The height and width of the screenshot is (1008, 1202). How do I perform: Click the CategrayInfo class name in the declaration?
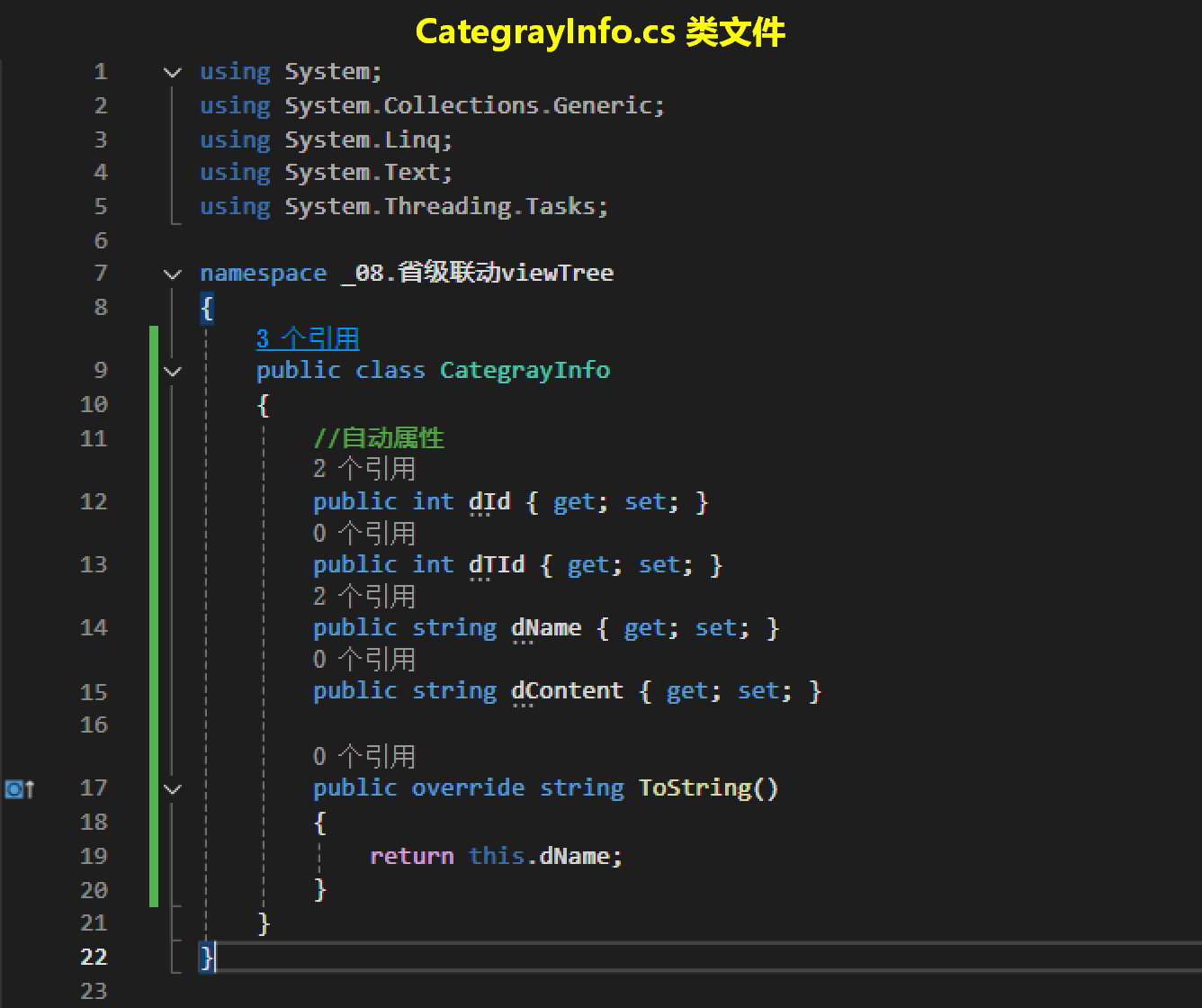coord(525,371)
